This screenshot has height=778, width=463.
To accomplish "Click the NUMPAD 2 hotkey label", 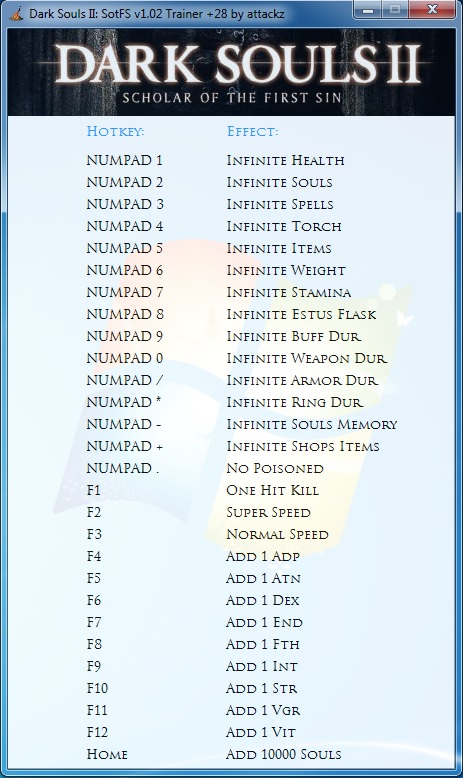I will (125, 182).
